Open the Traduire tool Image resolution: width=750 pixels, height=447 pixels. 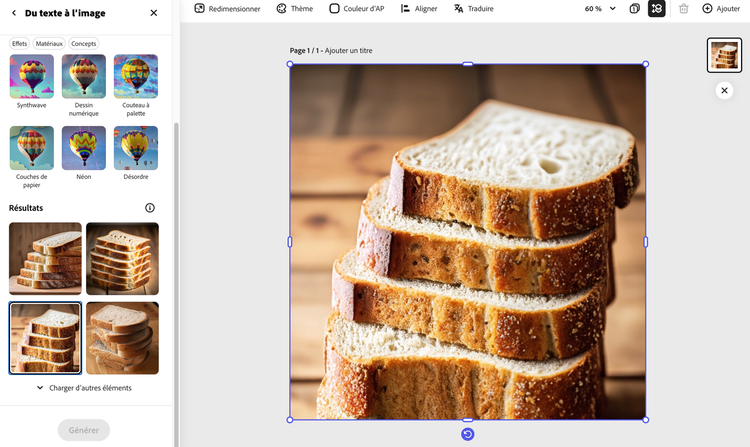pos(474,9)
